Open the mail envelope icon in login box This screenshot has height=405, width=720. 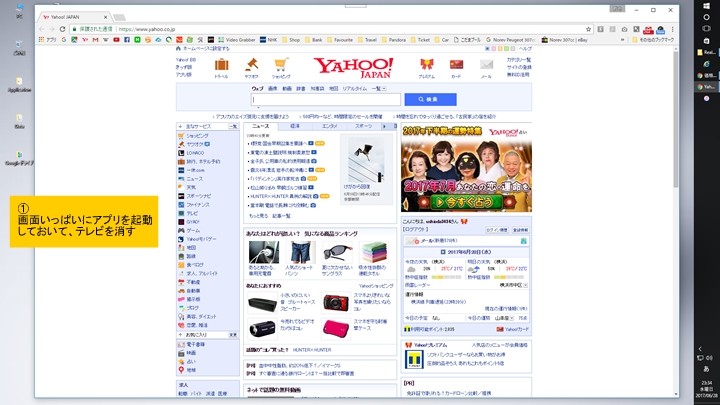(x=411, y=241)
